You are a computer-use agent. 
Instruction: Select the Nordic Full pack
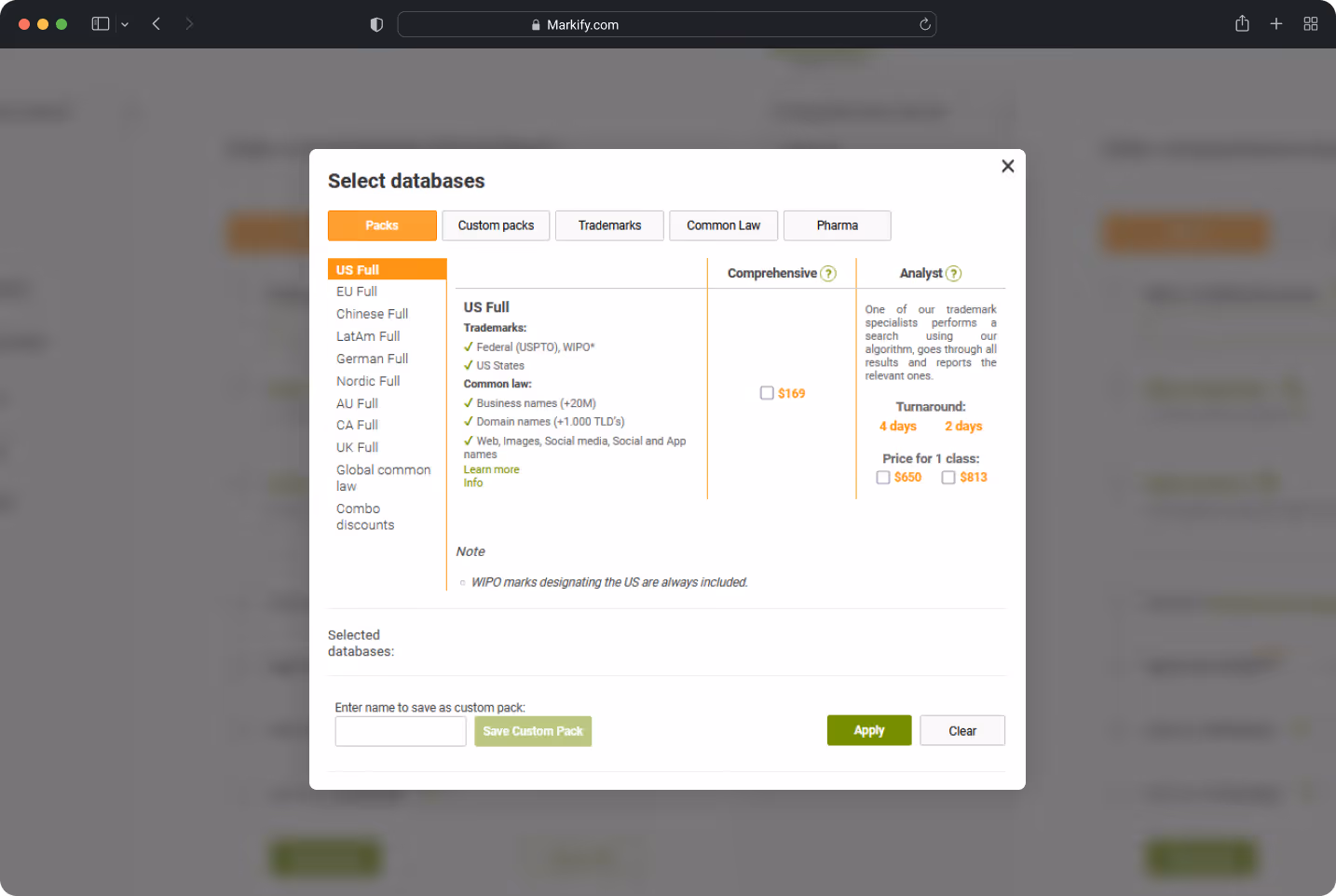point(368,381)
